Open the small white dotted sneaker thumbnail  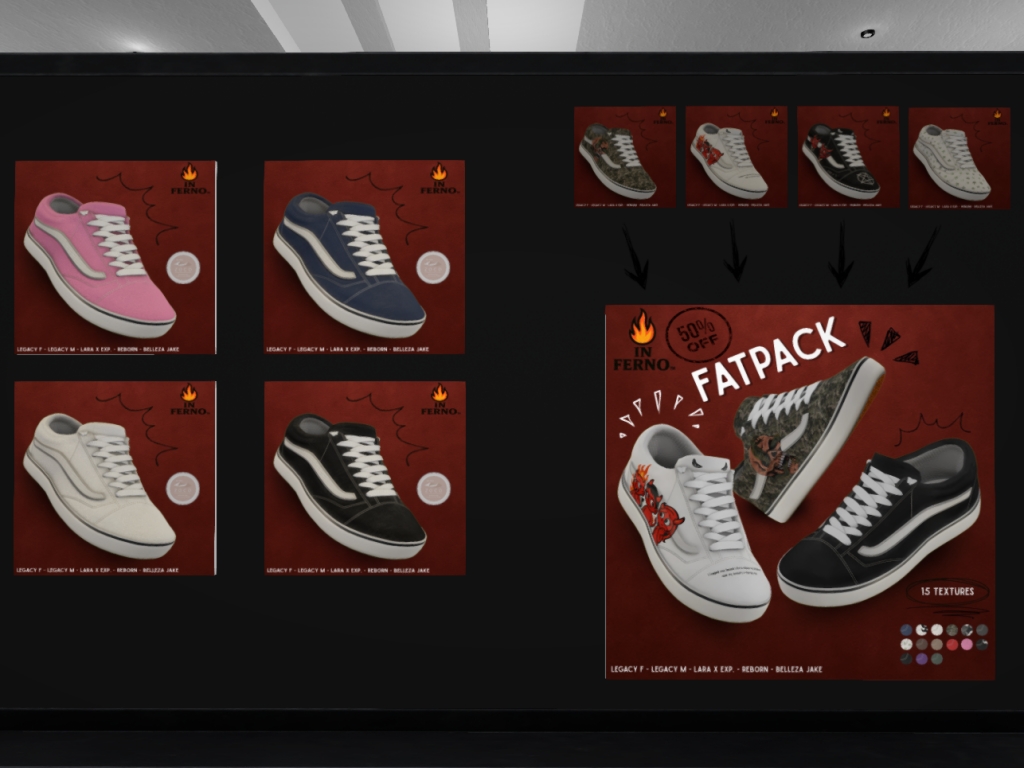(x=959, y=158)
